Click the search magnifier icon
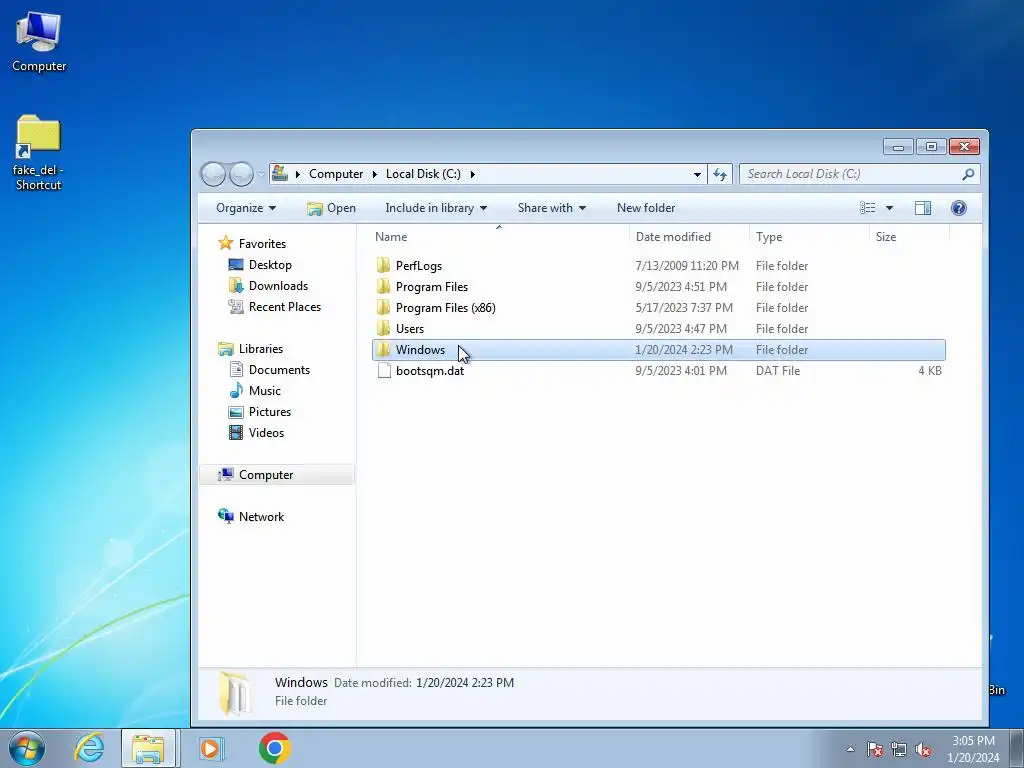The height and width of the screenshot is (768, 1024). pos(968,174)
